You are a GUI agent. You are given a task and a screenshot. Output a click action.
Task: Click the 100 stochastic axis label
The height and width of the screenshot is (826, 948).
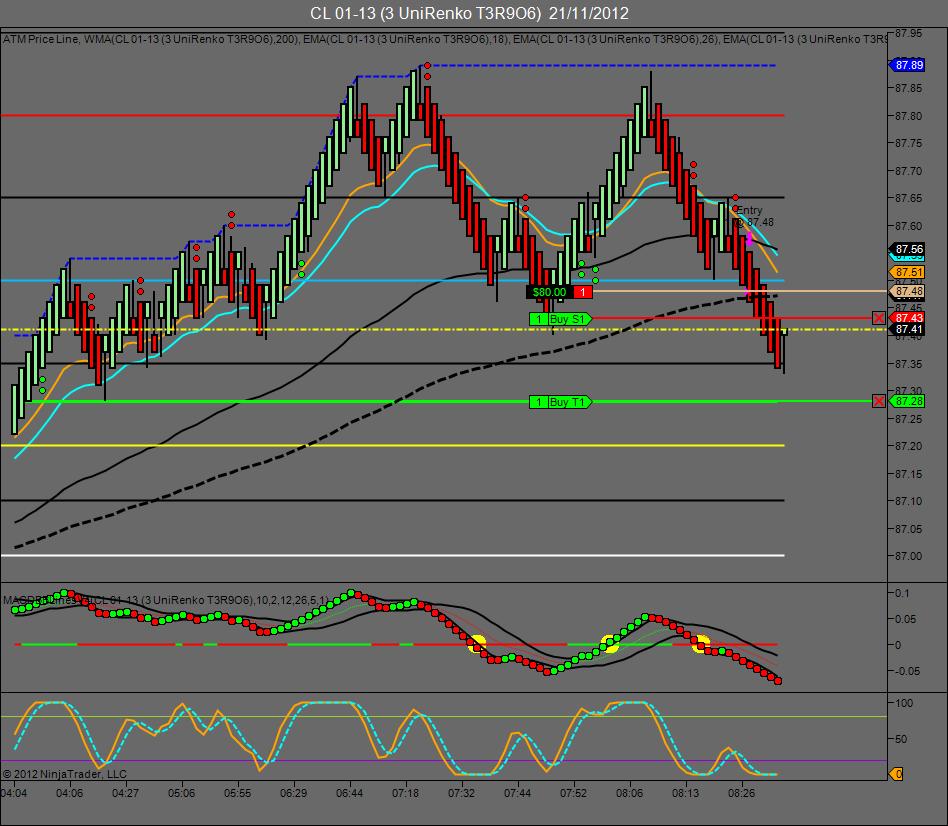tap(904, 703)
